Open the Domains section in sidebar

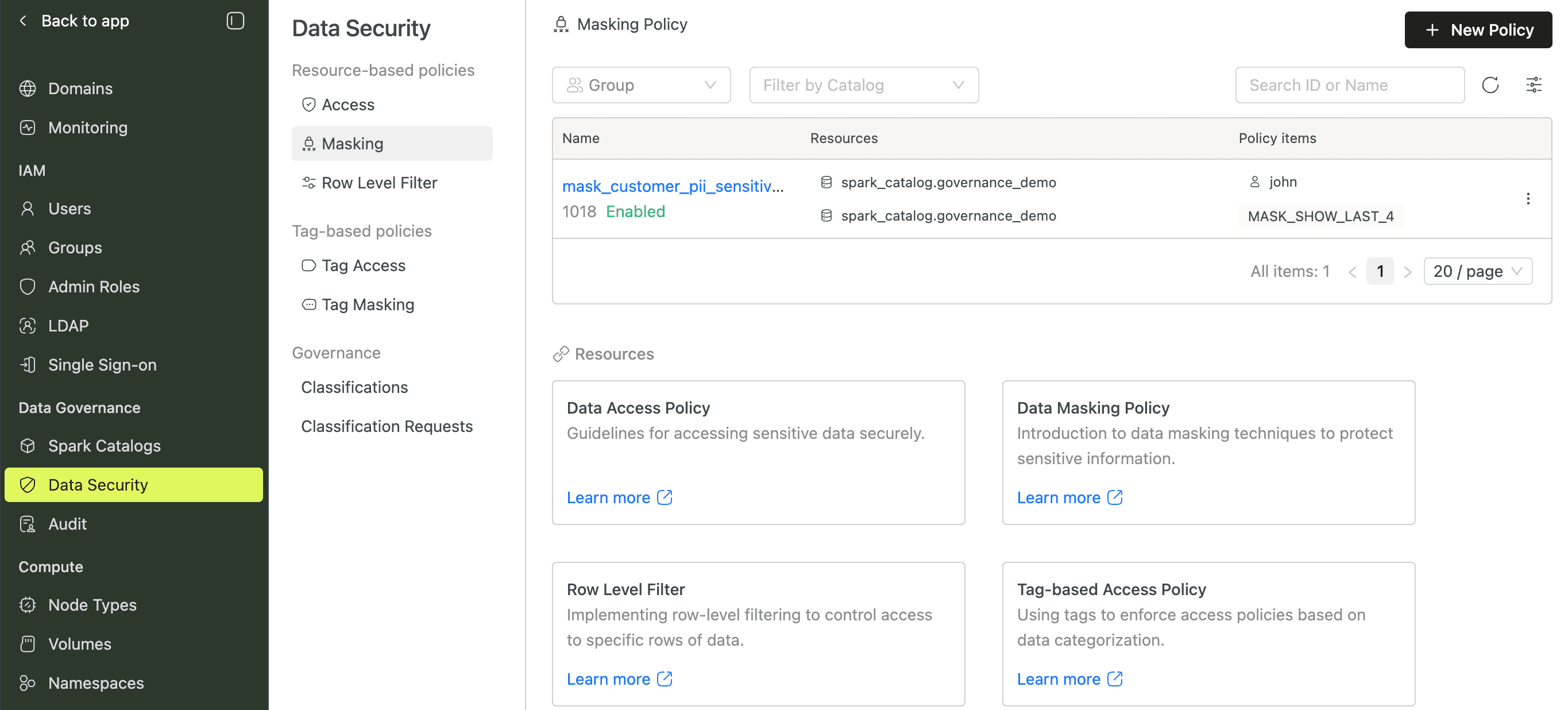tap(80, 88)
